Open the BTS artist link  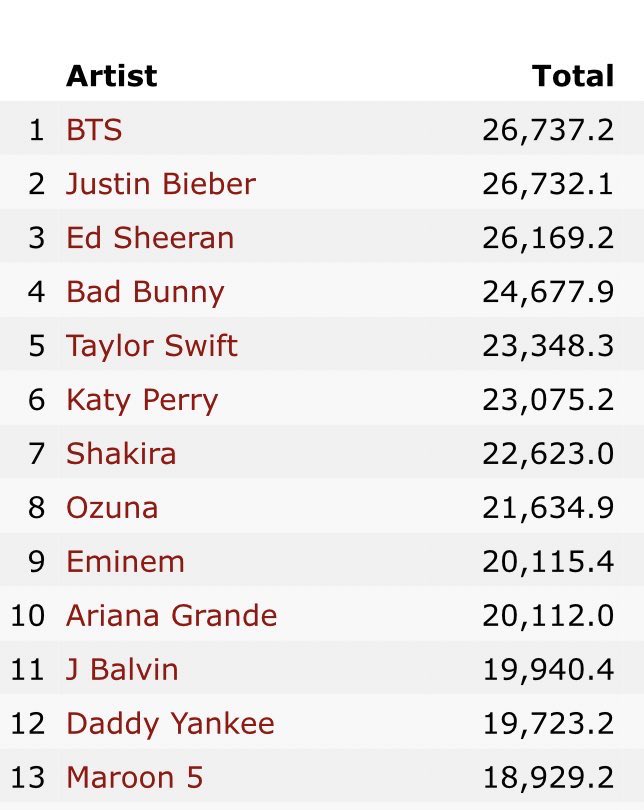coord(94,130)
